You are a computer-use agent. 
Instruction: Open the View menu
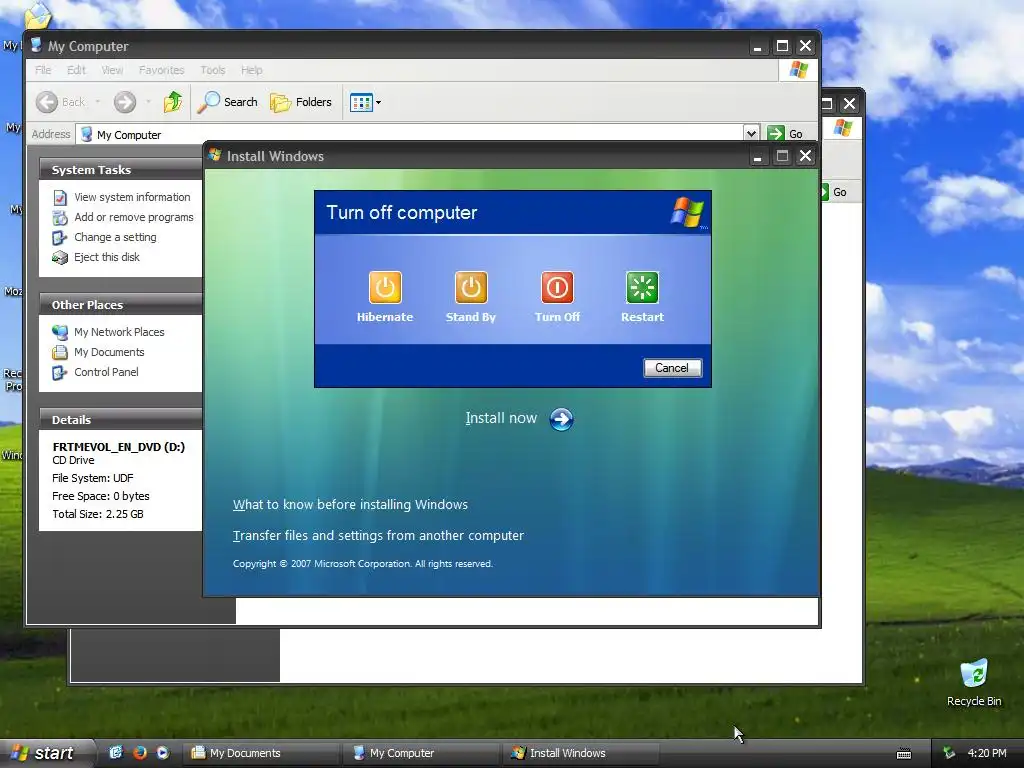pos(112,70)
